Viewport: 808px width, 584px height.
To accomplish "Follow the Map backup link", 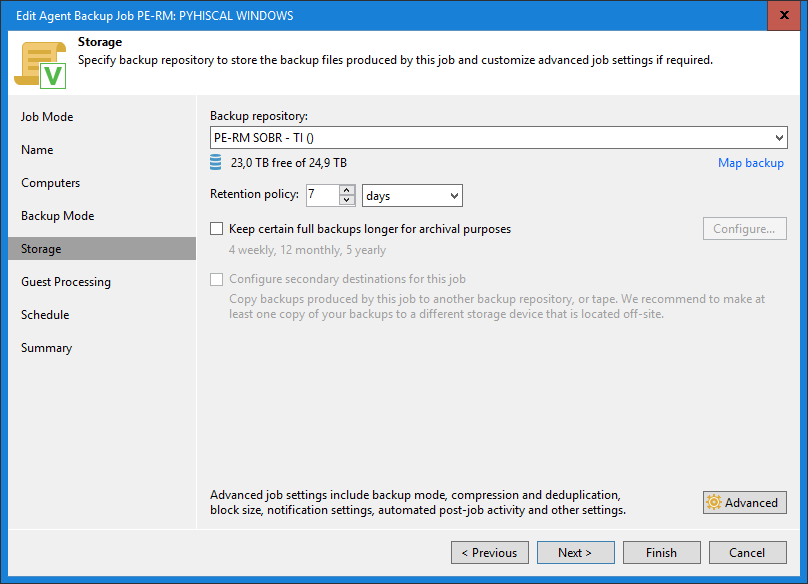I will click(x=751, y=163).
